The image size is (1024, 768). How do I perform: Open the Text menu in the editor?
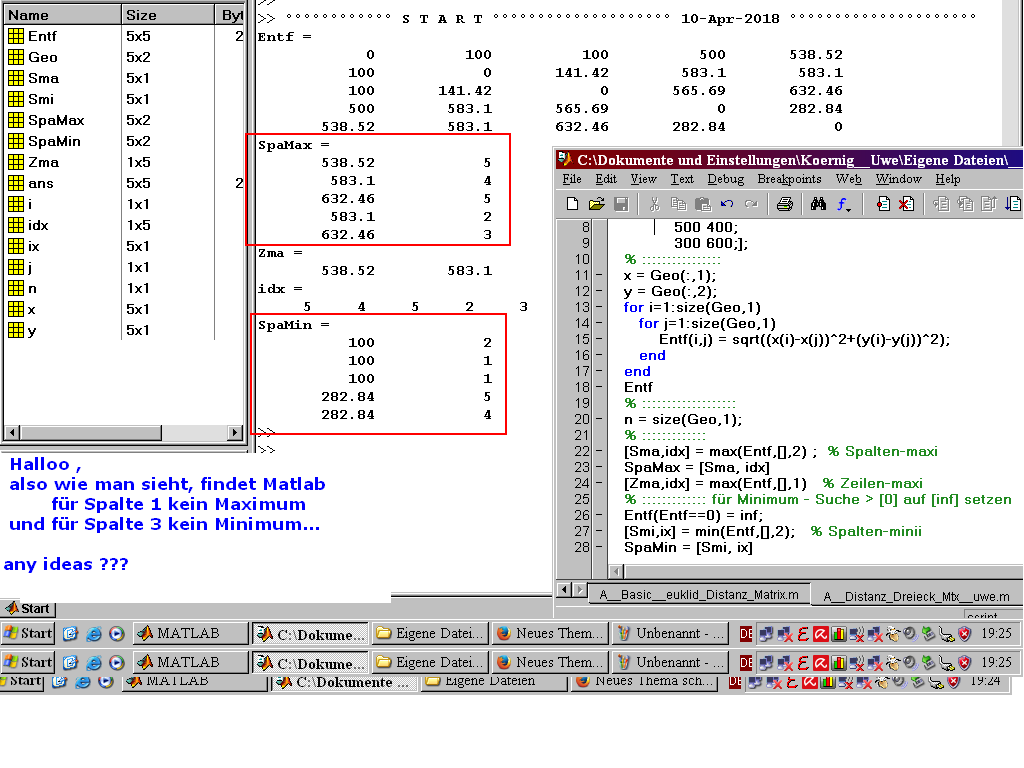pos(682,179)
